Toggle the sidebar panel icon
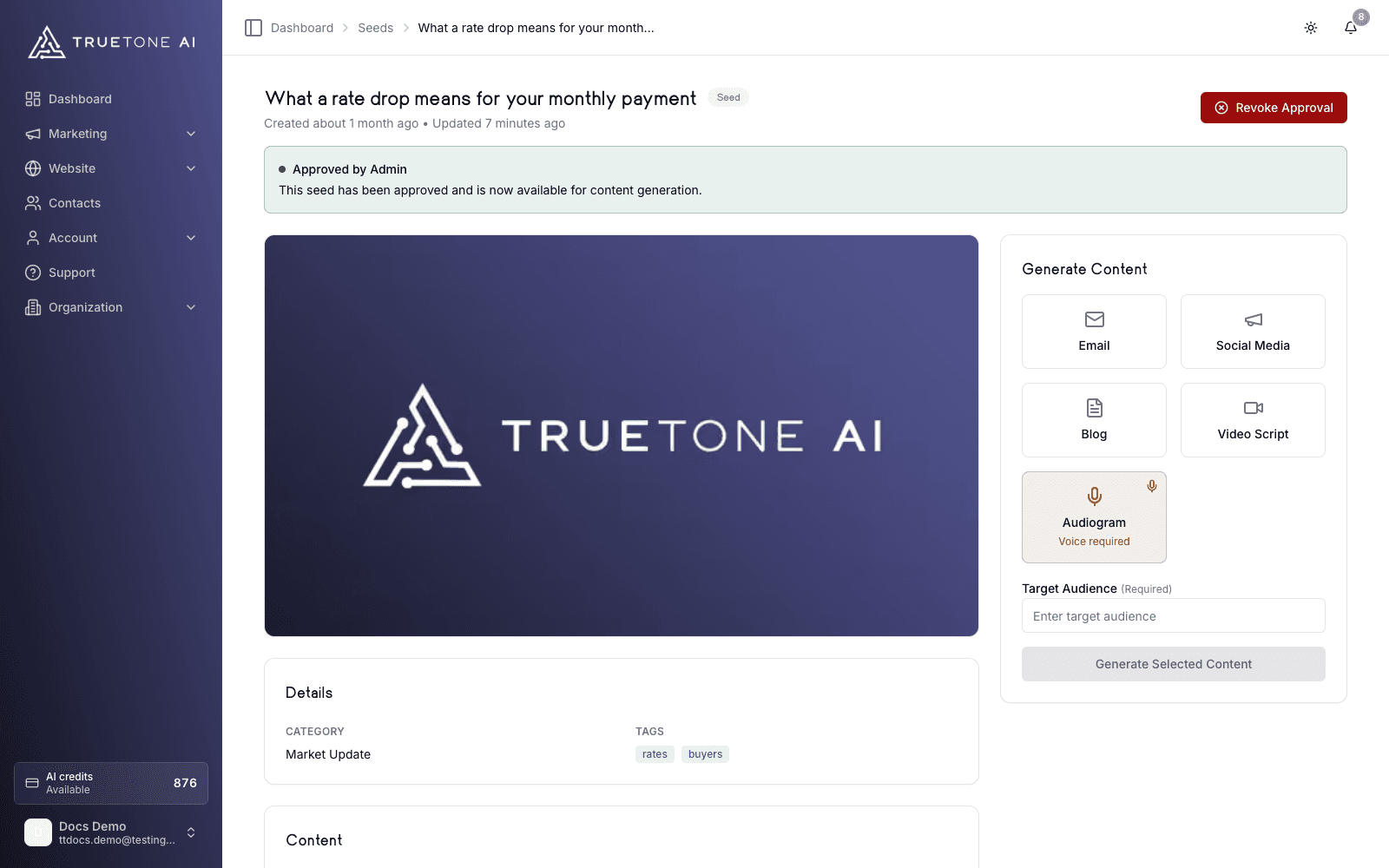1389x868 pixels. pos(253,28)
